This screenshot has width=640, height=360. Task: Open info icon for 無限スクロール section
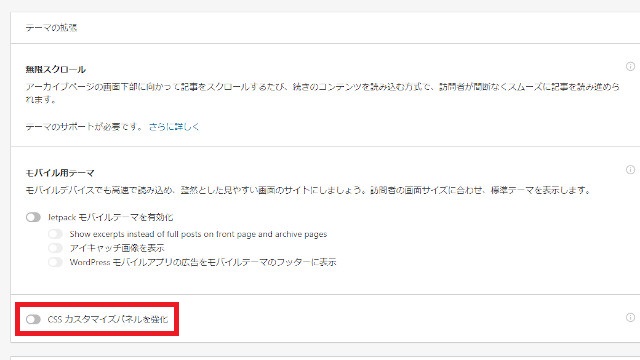pos(630,66)
